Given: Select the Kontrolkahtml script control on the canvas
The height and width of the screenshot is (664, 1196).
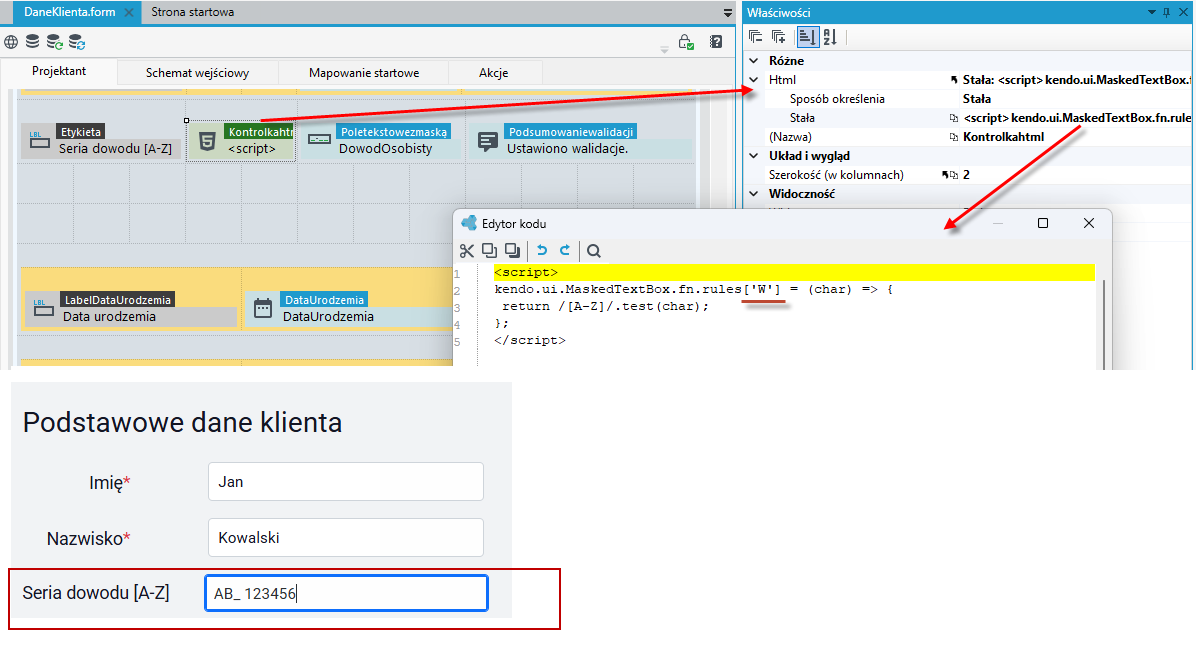Looking at the screenshot, I should tap(241, 141).
